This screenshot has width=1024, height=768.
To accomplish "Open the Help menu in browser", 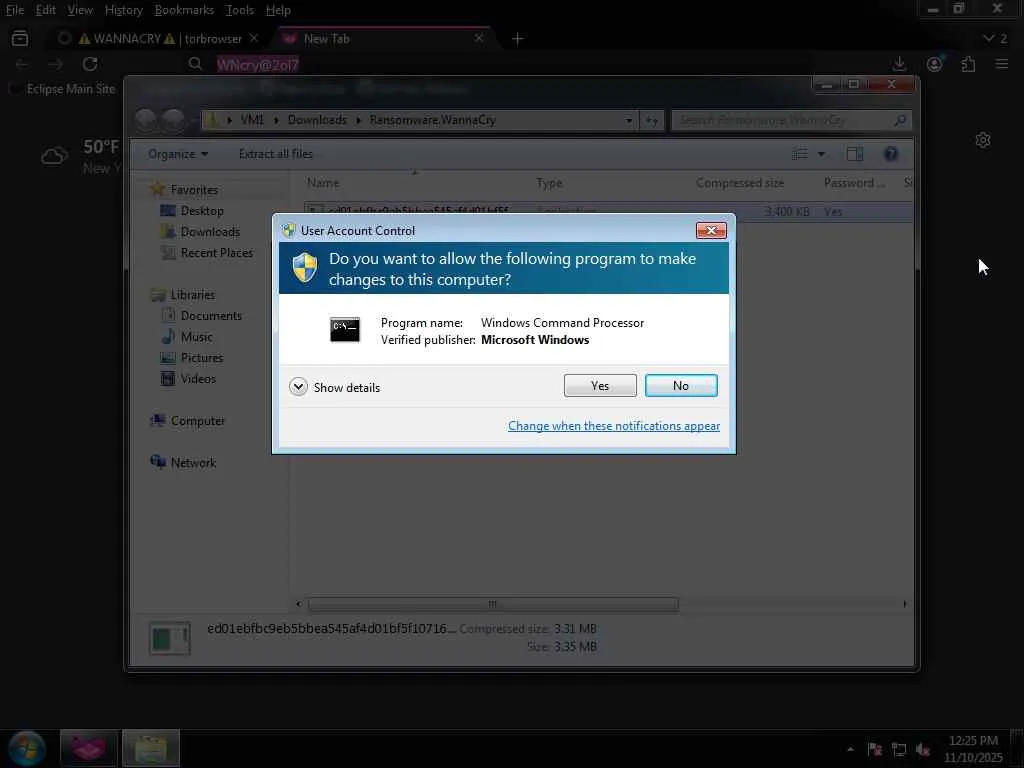I will (278, 10).
